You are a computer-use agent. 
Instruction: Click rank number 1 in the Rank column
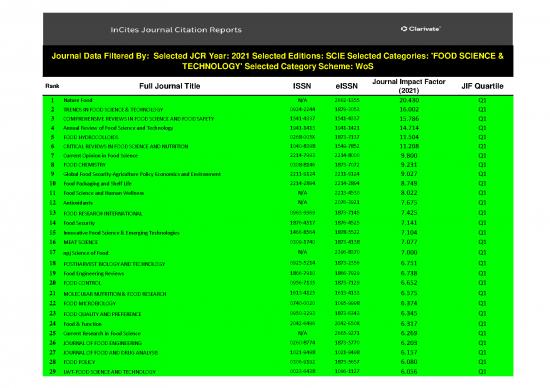coord(53,100)
